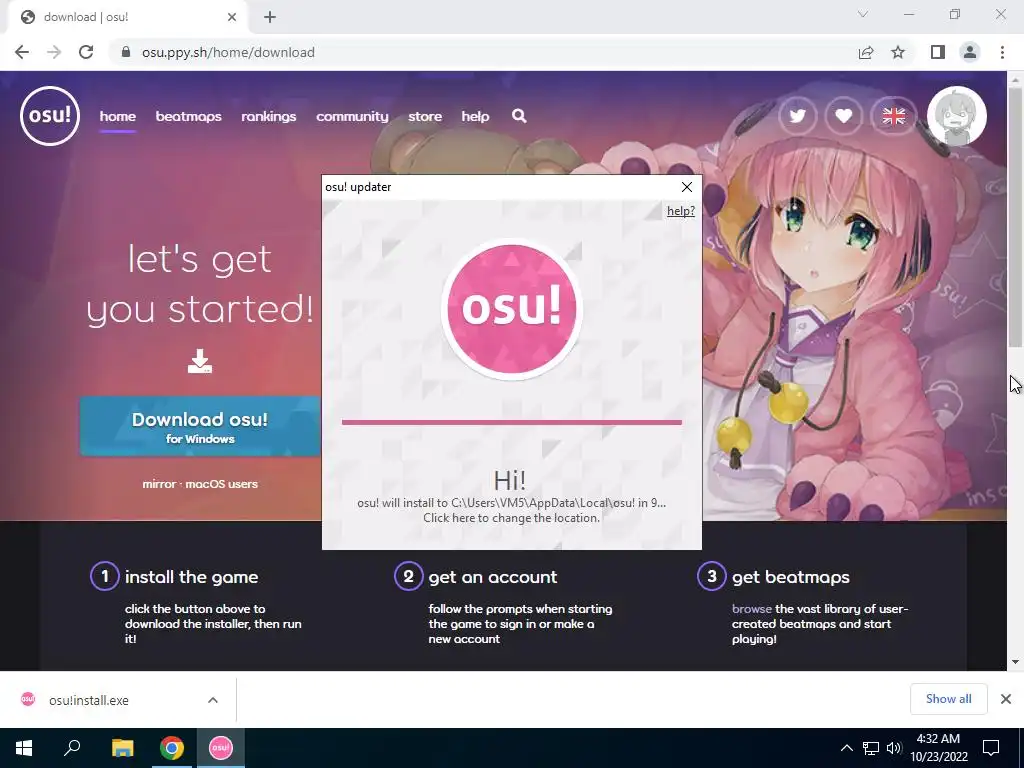The image size is (1024, 768).
Task: Click the 'get an account' heading
Action: point(493,577)
